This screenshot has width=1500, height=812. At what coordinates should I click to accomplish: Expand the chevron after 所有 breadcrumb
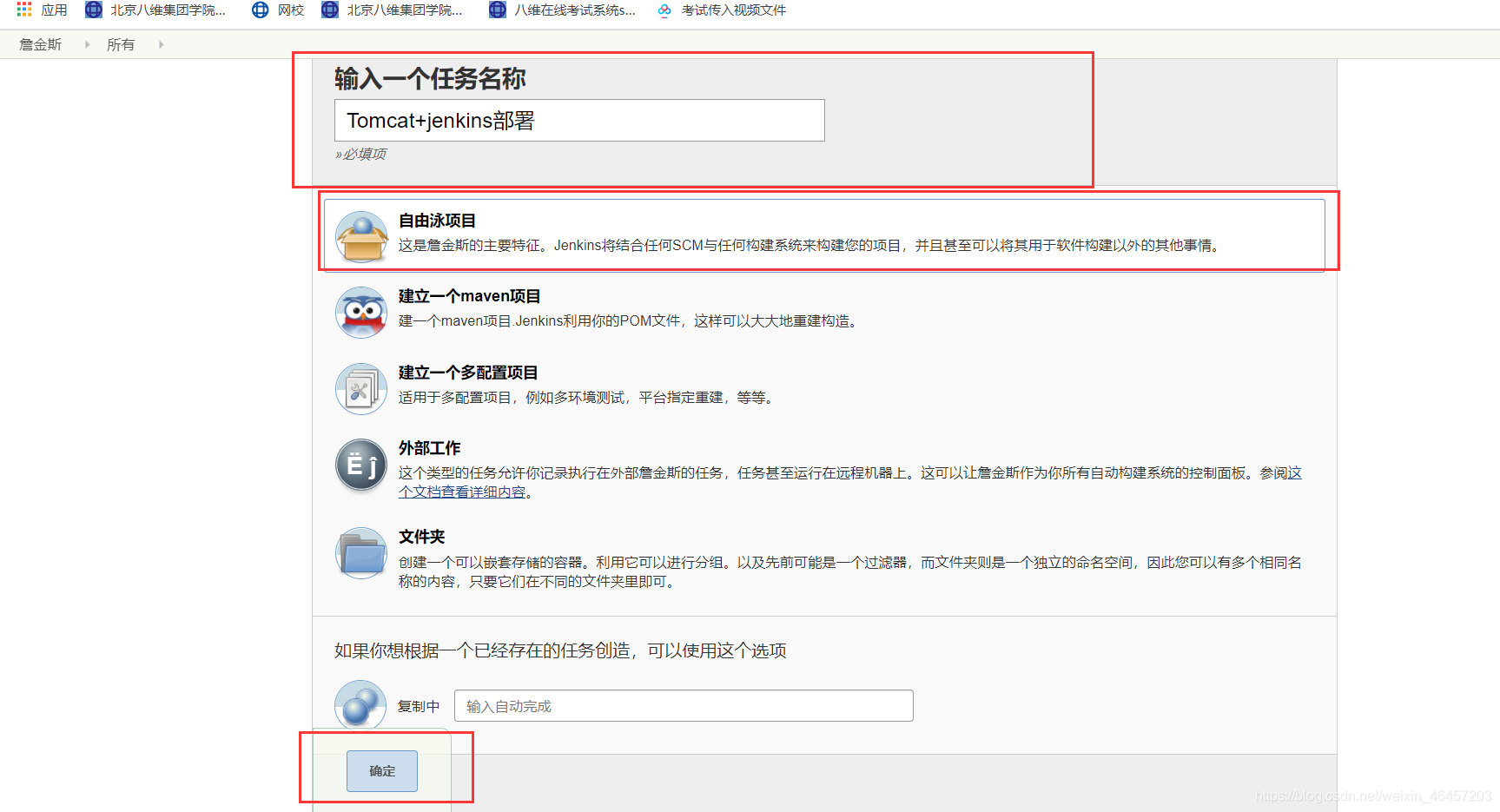click(x=161, y=44)
